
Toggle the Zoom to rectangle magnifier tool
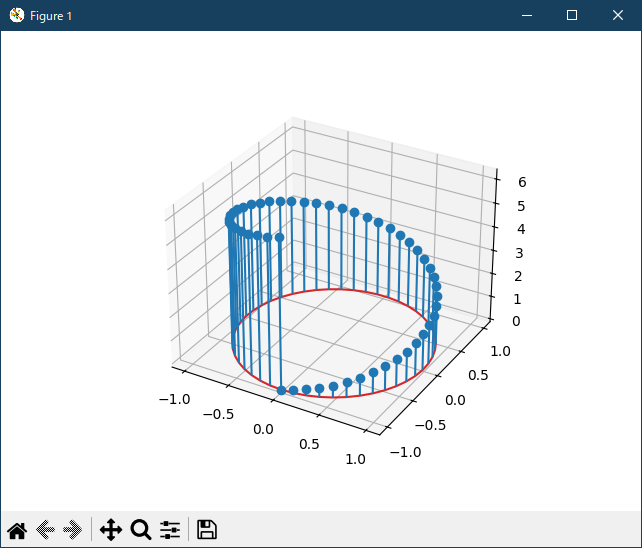[x=141, y=530]
